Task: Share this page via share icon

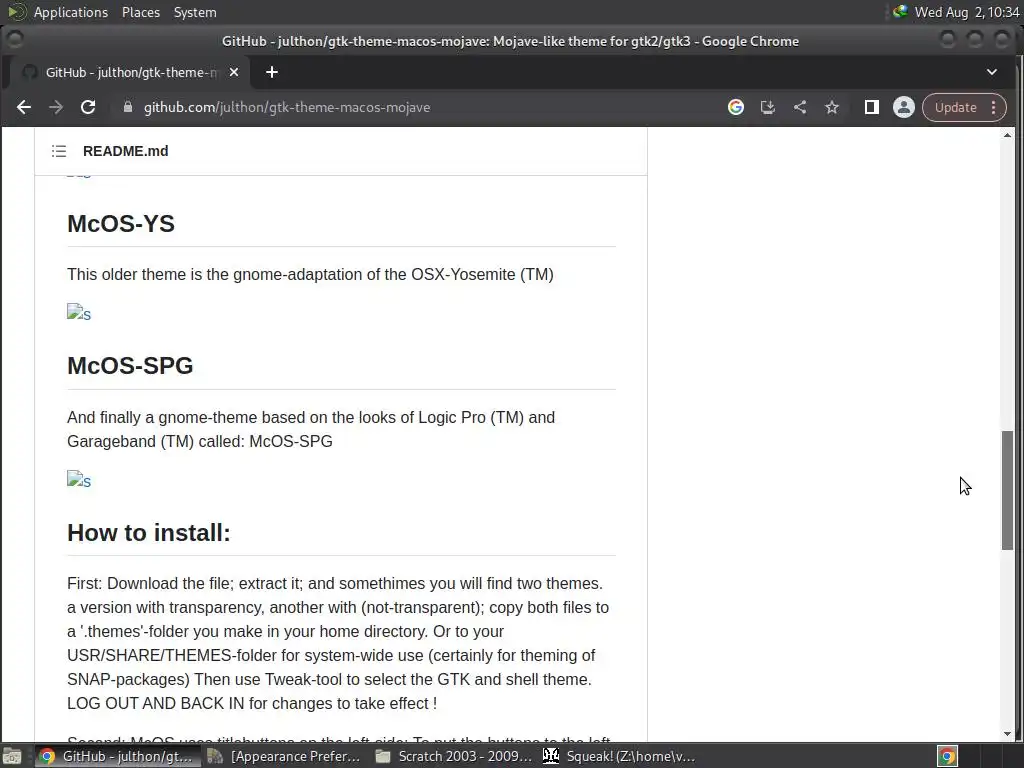Action: tap(800, 107)
